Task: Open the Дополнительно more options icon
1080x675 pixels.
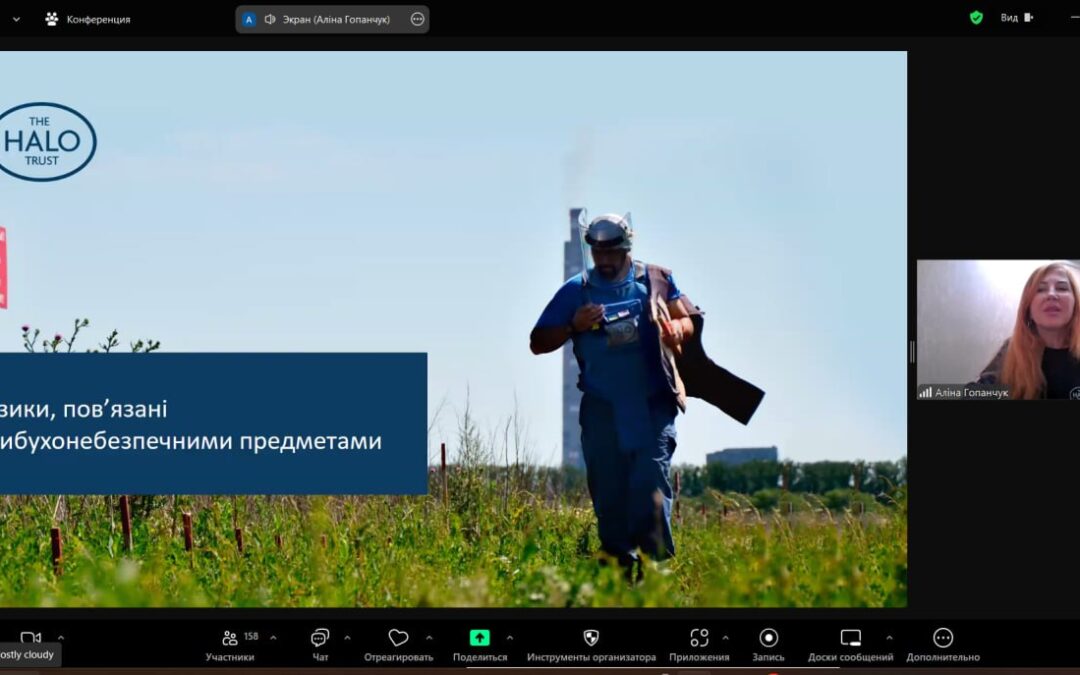Action: tap(943, 638)
